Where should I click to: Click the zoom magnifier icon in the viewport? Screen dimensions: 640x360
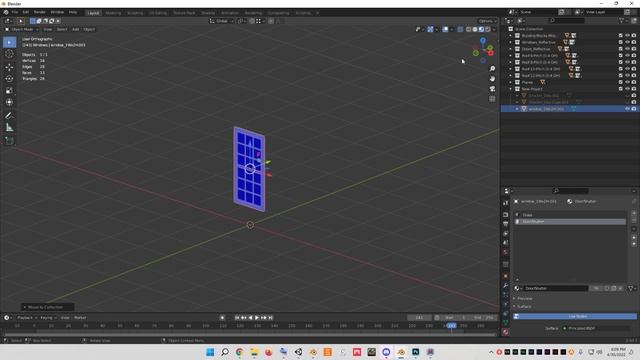pyautogui.click(x=492, y=69)
